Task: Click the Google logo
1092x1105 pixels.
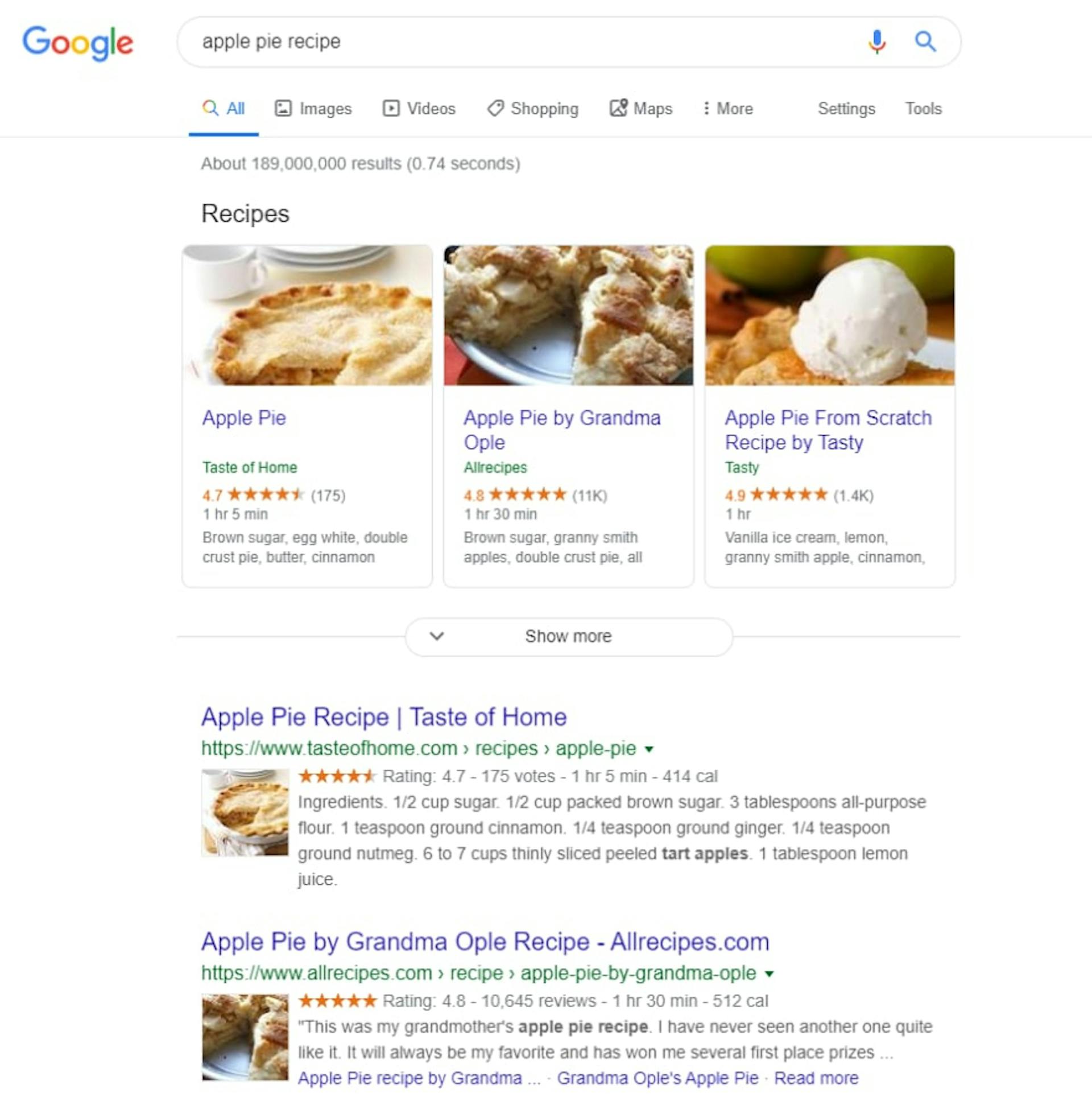Action: 78,43
